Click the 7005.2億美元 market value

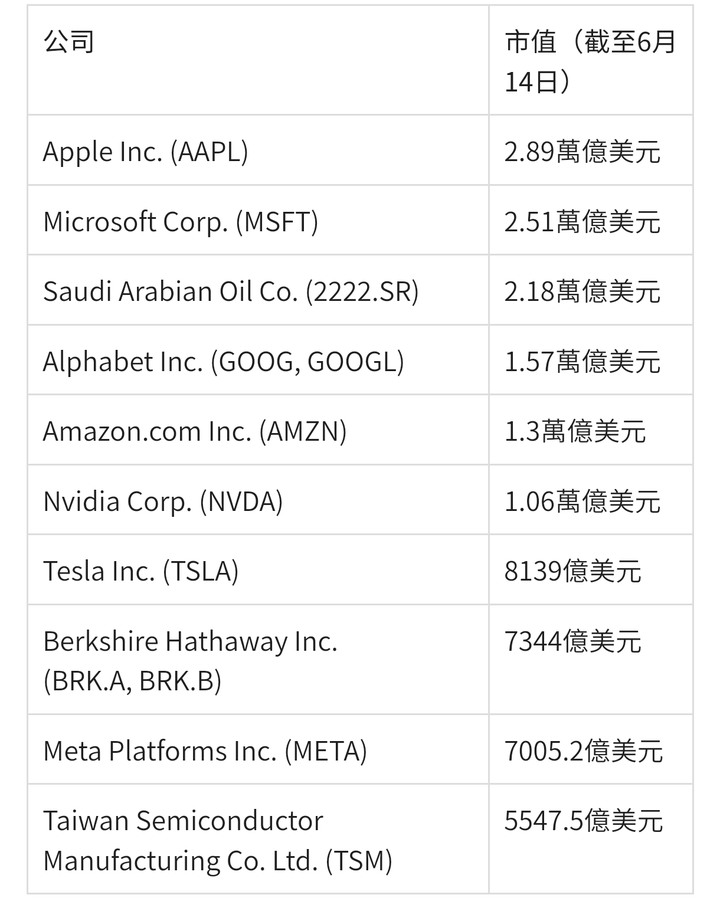(583, 751)
